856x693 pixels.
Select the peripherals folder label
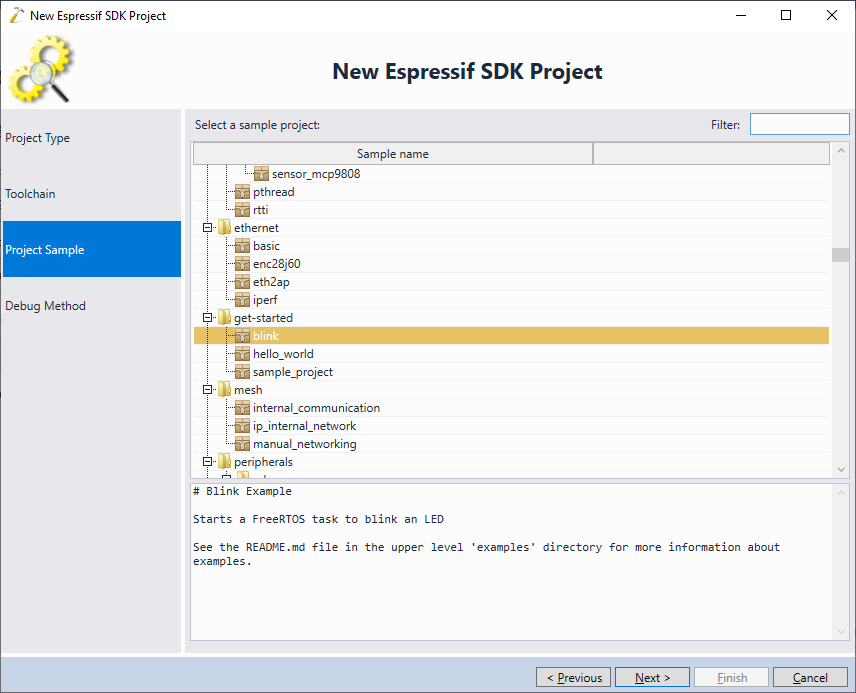[x=263, y=463]
